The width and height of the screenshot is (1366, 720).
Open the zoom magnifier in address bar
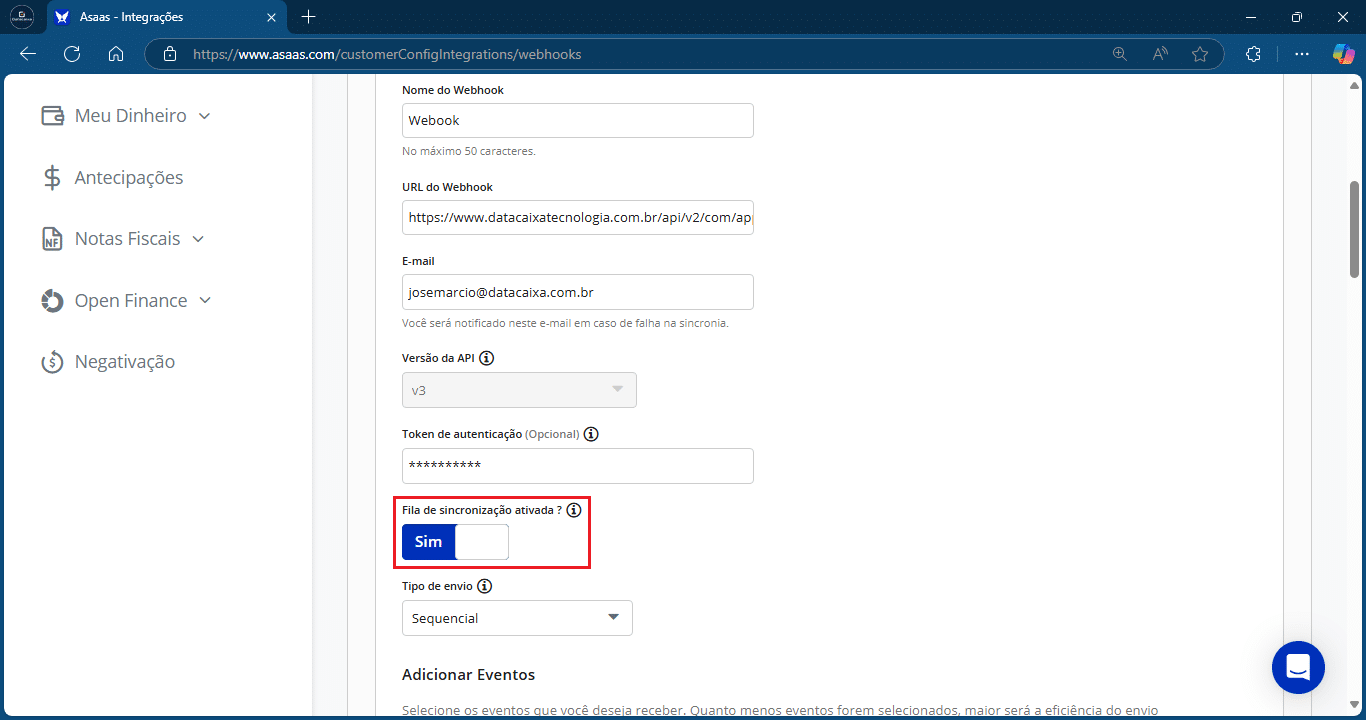tap(1120, 54)
